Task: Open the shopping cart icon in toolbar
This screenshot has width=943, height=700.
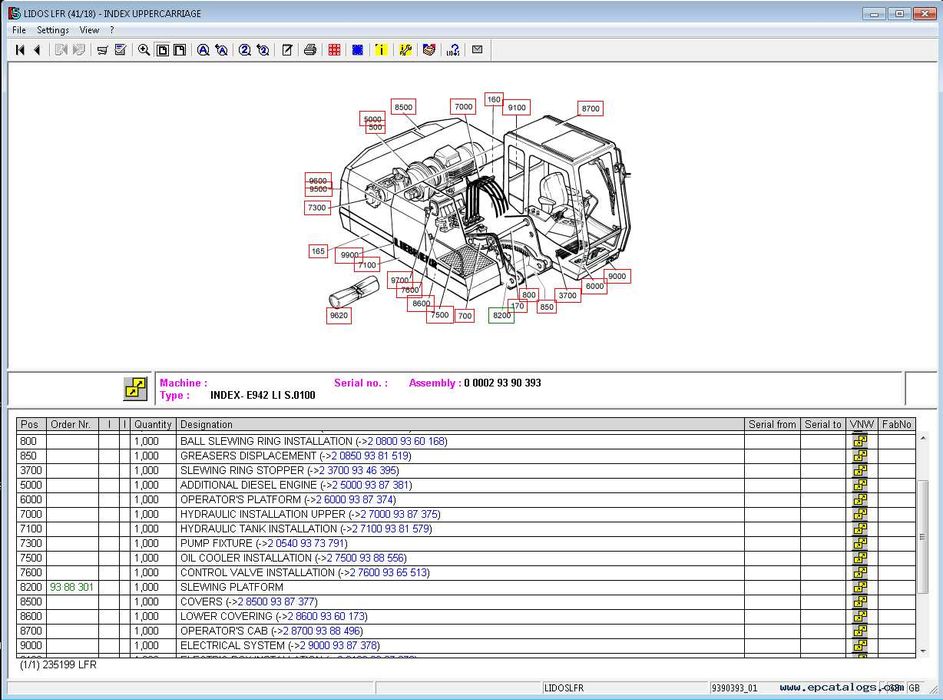Action: click(102, 50)
